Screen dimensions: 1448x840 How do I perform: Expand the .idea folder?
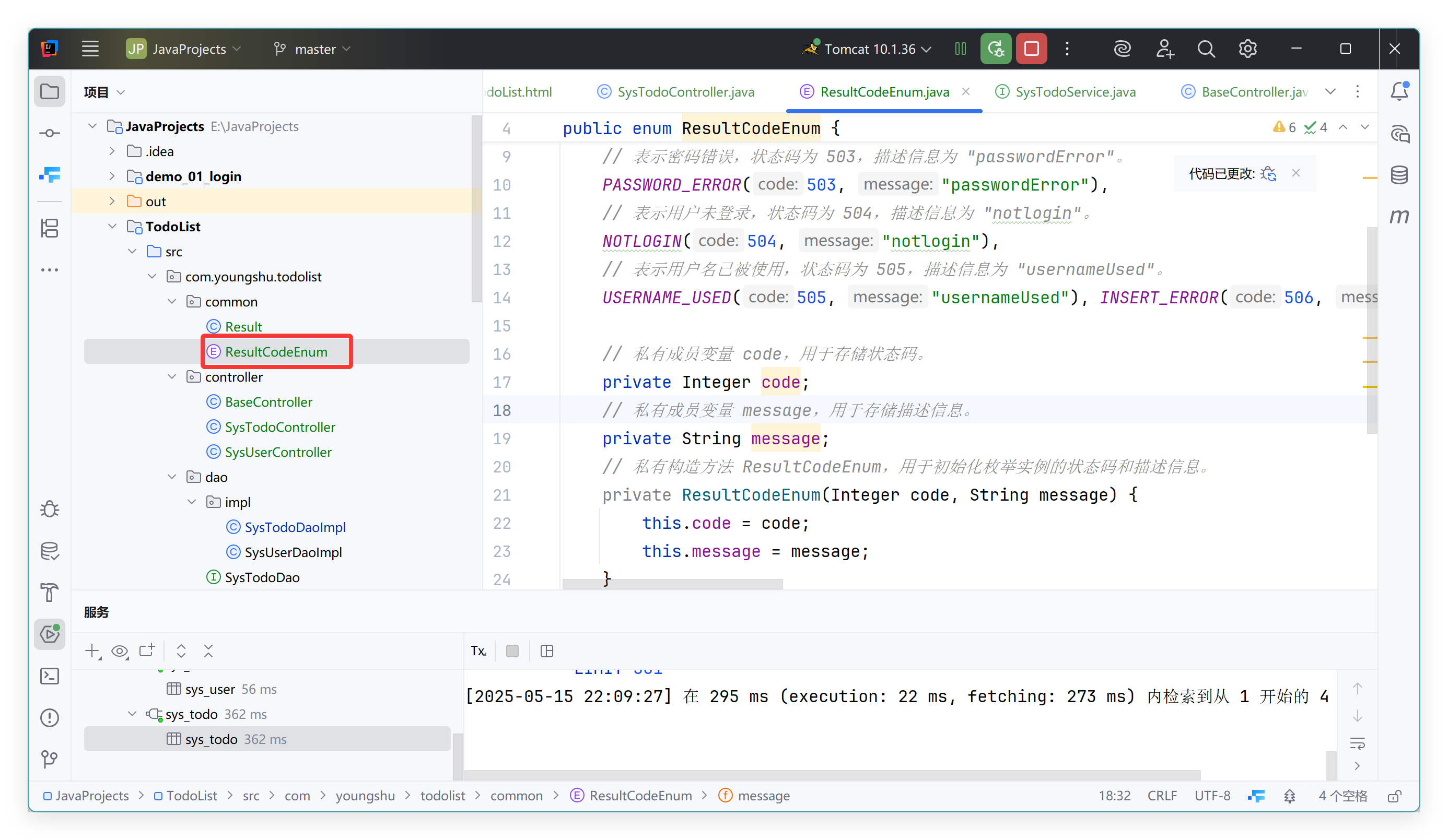click(x=112, y=151)
